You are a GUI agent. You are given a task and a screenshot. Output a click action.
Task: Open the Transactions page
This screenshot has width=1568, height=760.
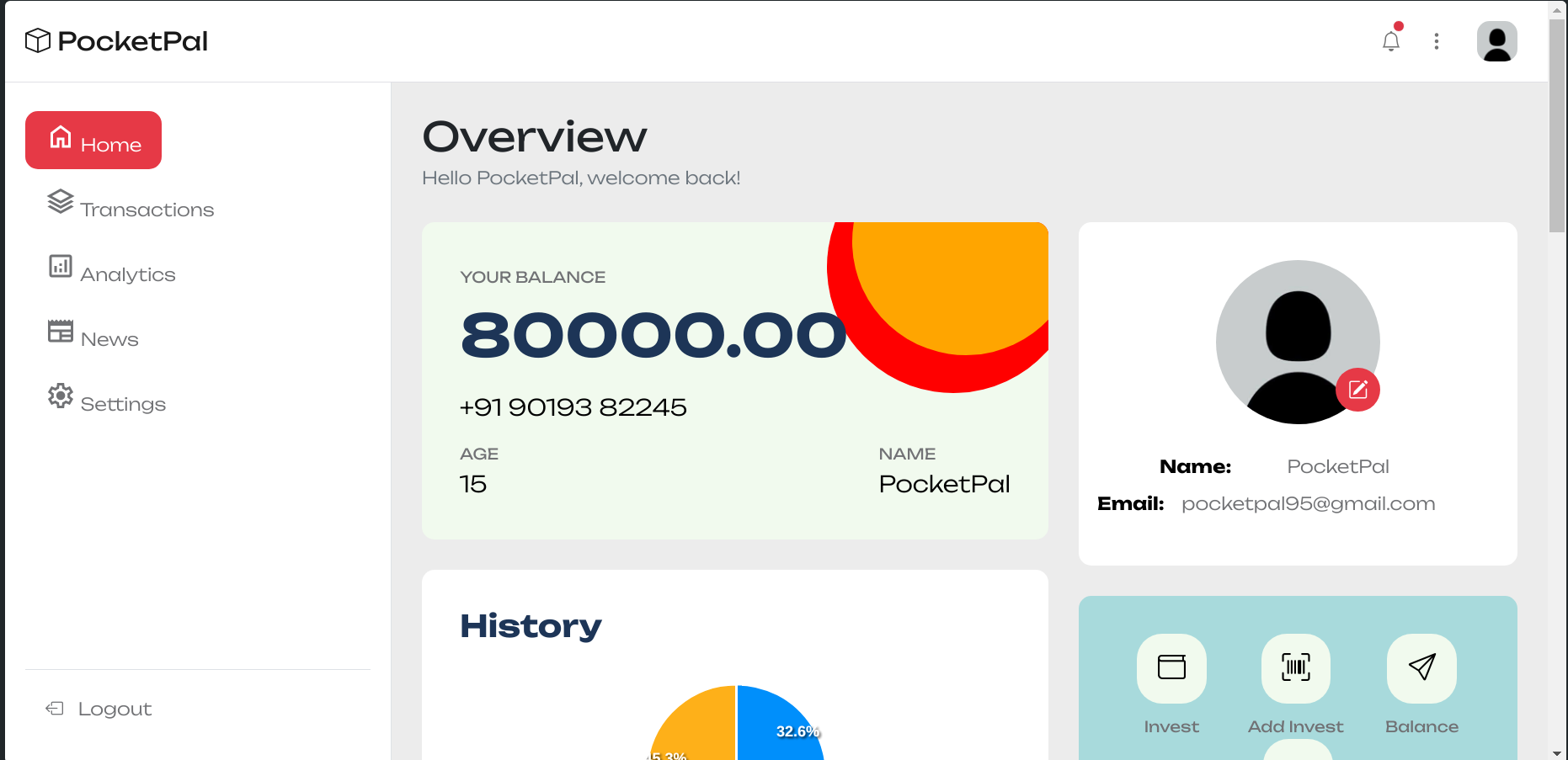131,205
